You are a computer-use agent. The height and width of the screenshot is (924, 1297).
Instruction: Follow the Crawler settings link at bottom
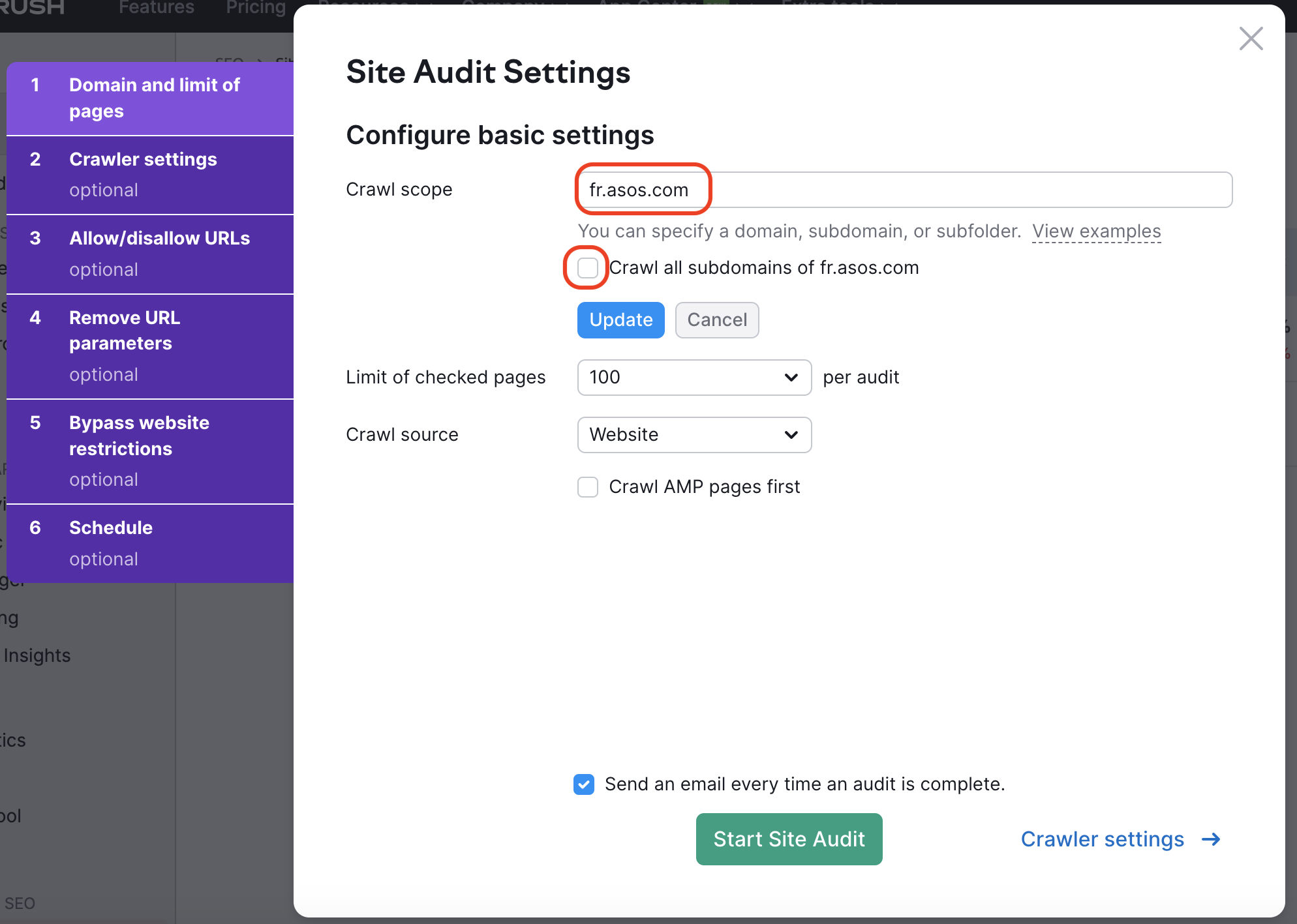(1102, 839)
